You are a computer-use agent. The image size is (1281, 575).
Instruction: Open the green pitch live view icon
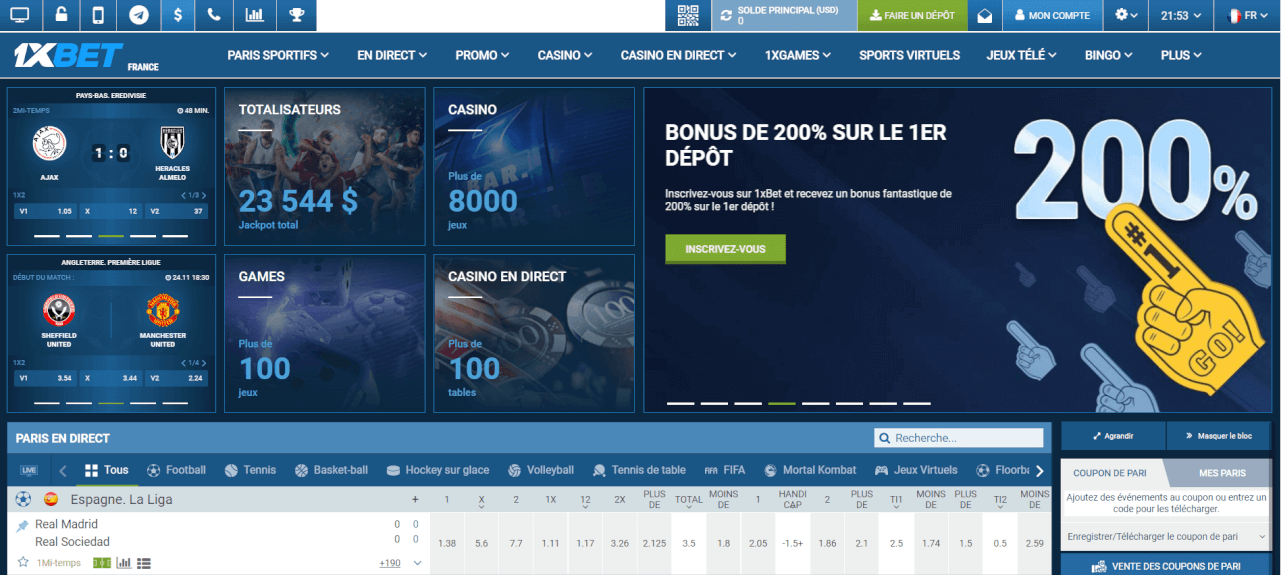[x=101, y=563]
